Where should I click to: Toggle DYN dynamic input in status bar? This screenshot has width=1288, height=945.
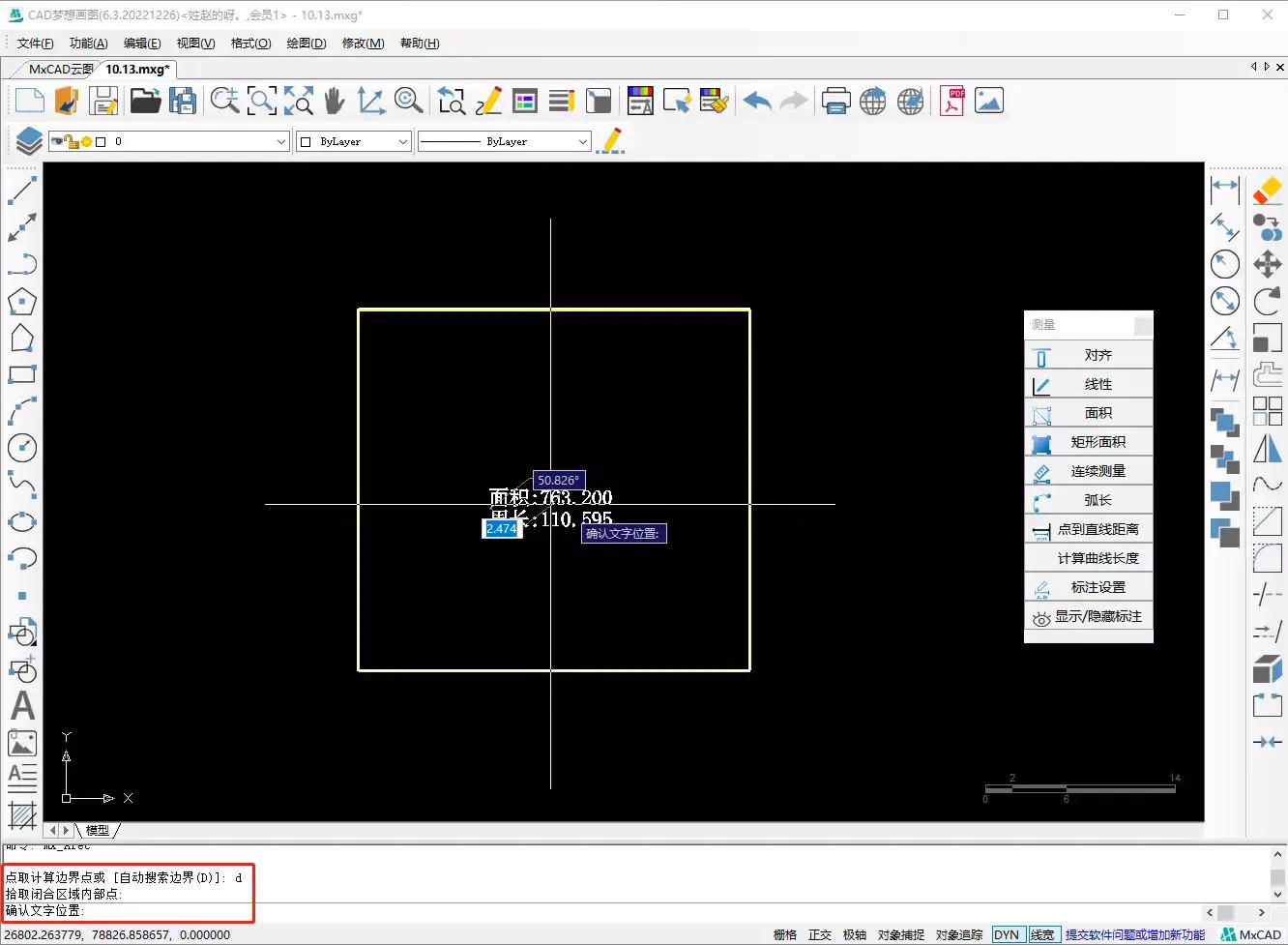click(x=1007, y=934)
